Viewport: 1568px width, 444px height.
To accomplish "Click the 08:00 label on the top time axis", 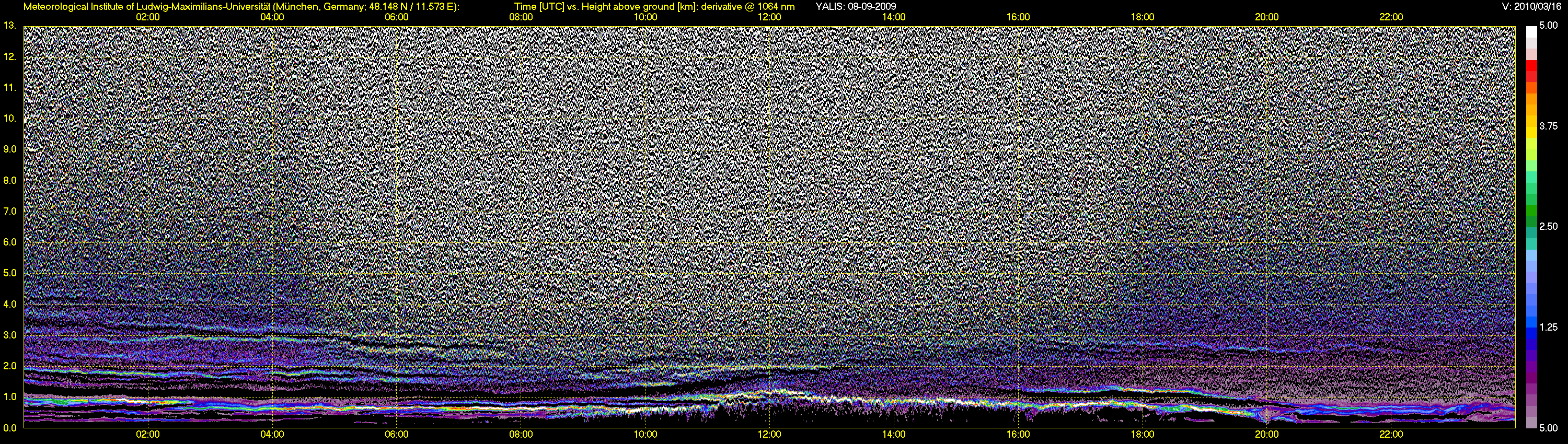I will 521,17.
